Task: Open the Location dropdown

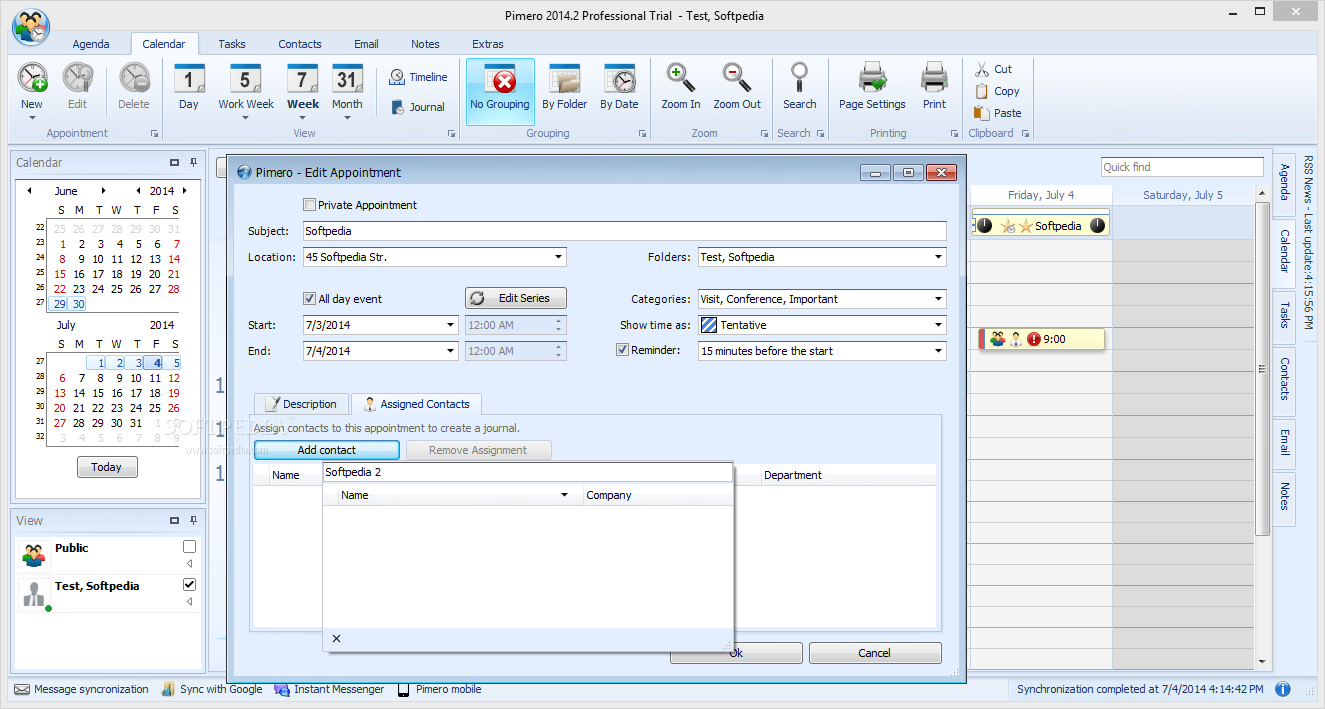Action: (558, 257)
